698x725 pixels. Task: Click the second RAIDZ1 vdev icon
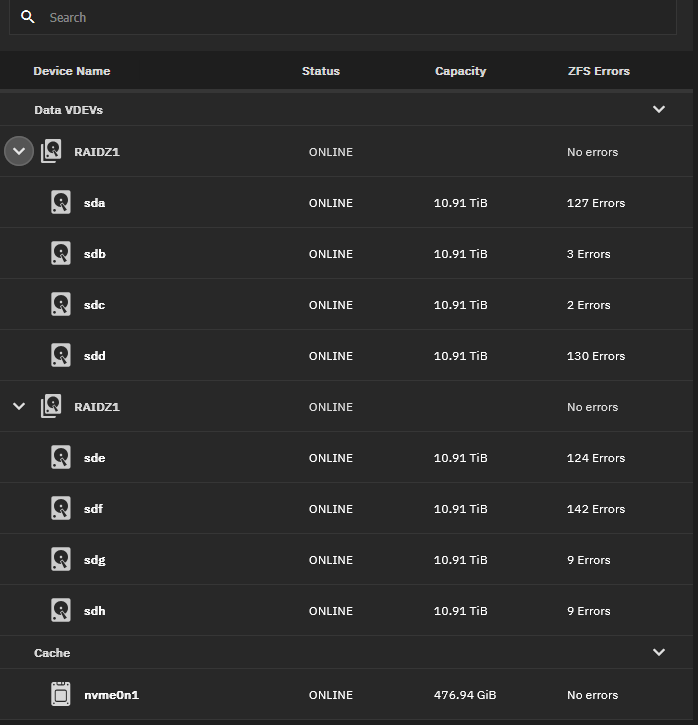tap(51, 407)
